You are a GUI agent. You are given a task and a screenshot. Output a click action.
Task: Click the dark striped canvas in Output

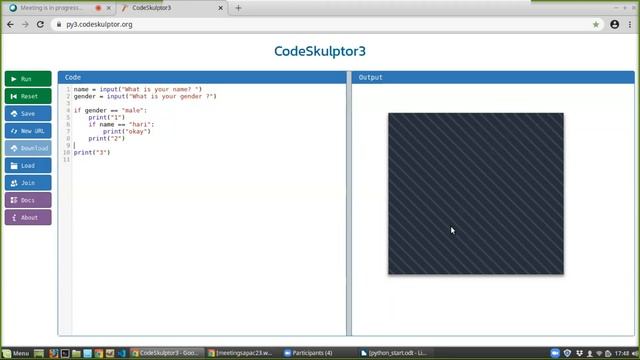point(476,193)
